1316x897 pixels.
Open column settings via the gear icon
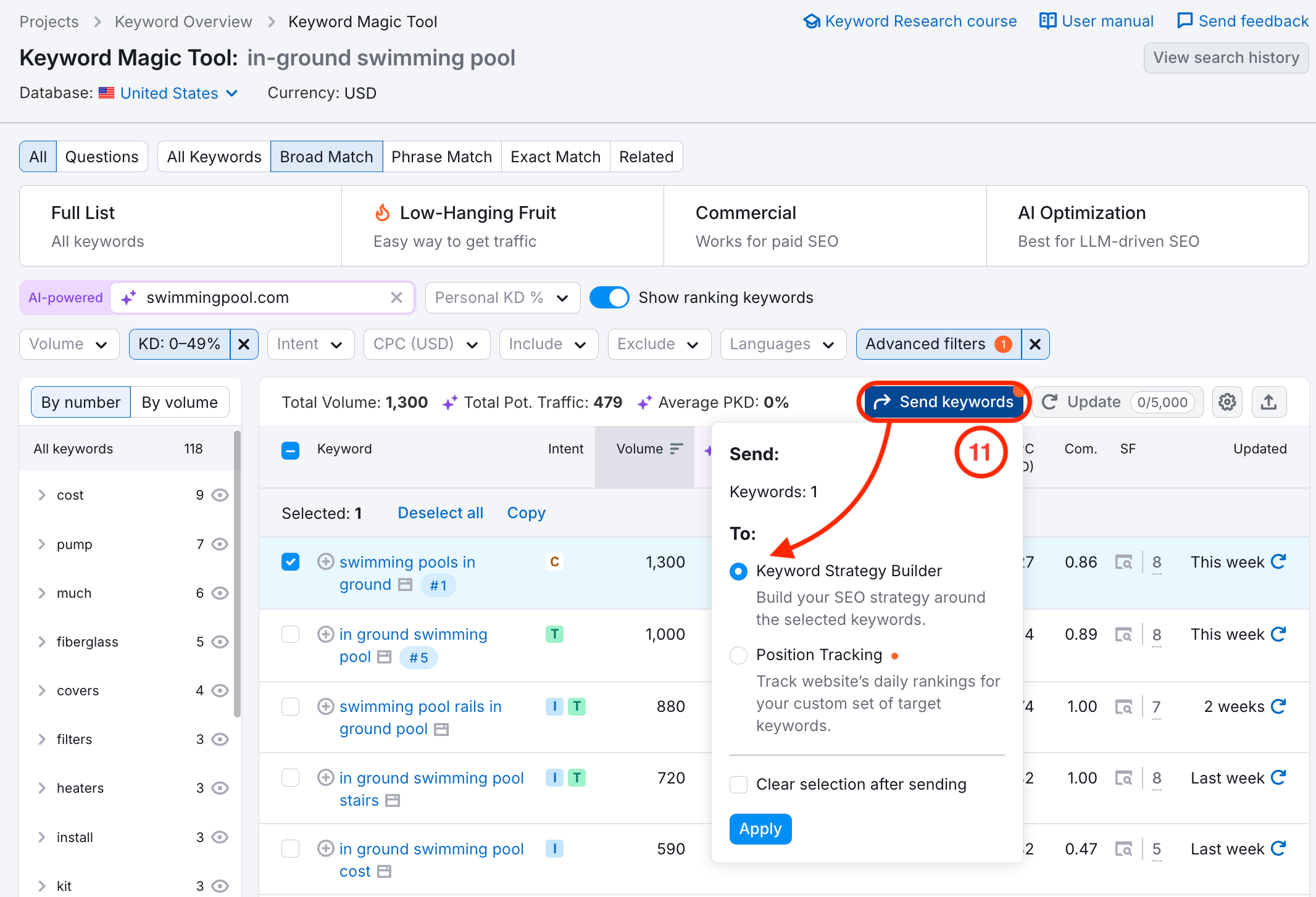click(x=1228, y=402)
